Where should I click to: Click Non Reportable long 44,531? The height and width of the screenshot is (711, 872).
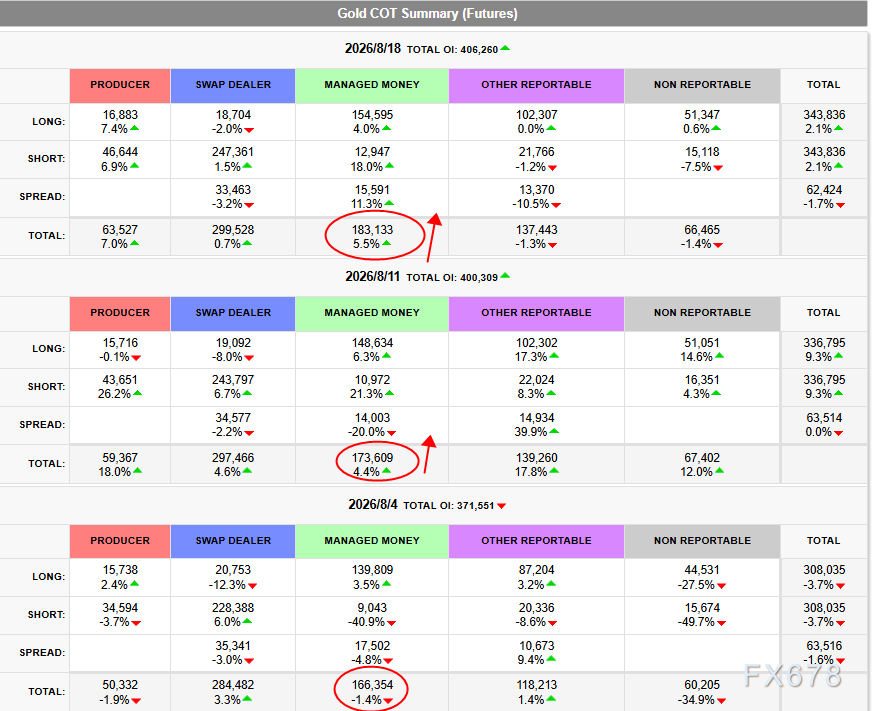tap(702, 570)
